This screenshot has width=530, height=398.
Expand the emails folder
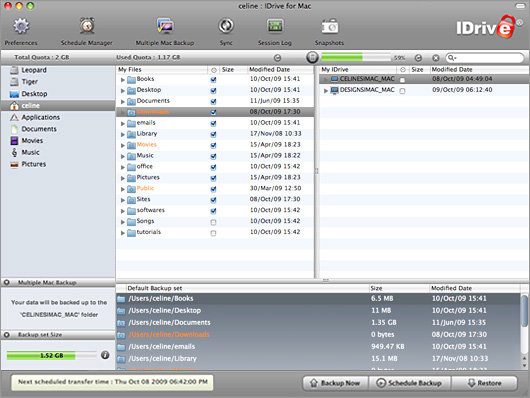coord(123,123)
